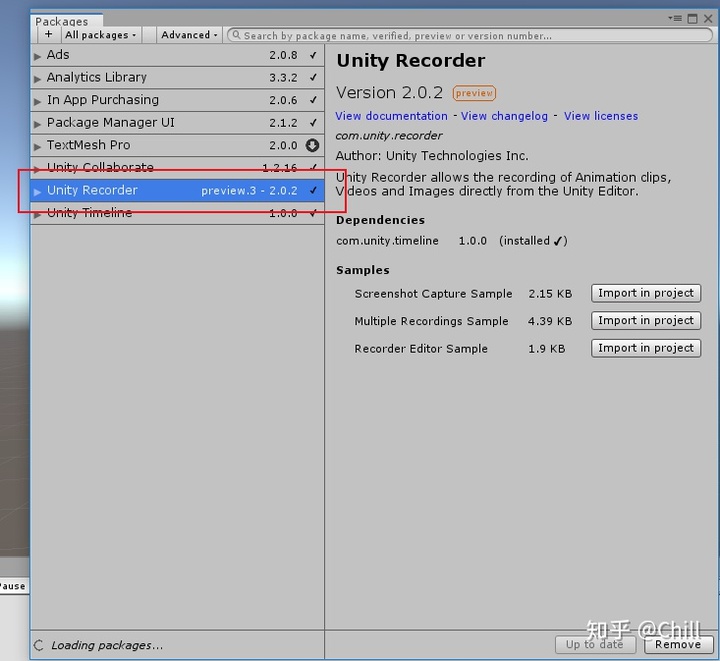
Task: Click the plus add package button
Action: [x=49, y=34]
